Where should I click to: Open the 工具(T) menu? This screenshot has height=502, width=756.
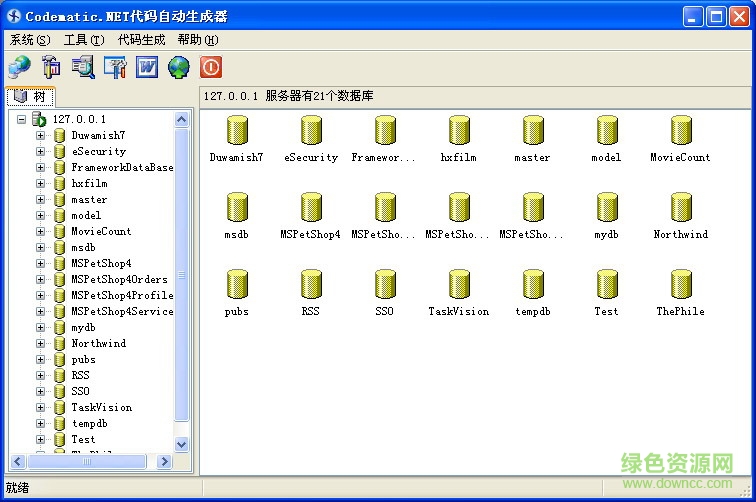tap(84, 40)
